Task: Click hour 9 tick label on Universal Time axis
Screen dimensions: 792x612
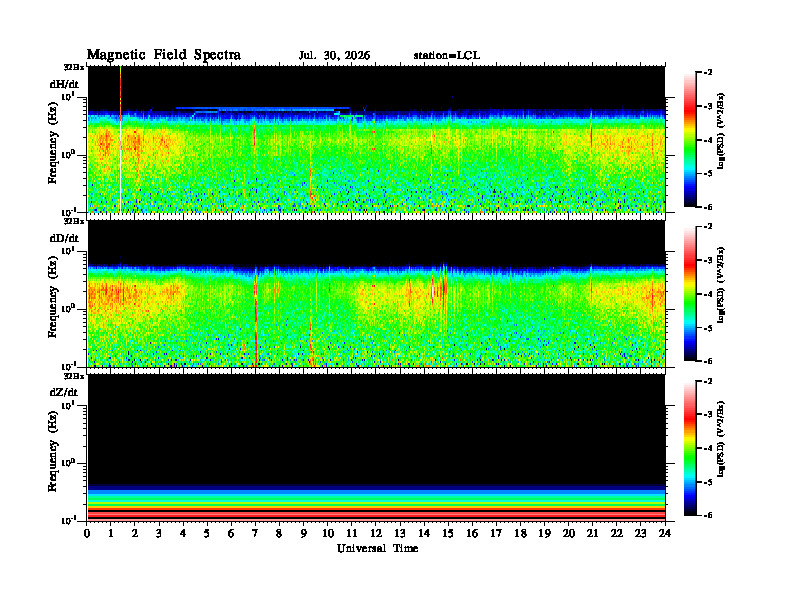Action: [304, 533]
